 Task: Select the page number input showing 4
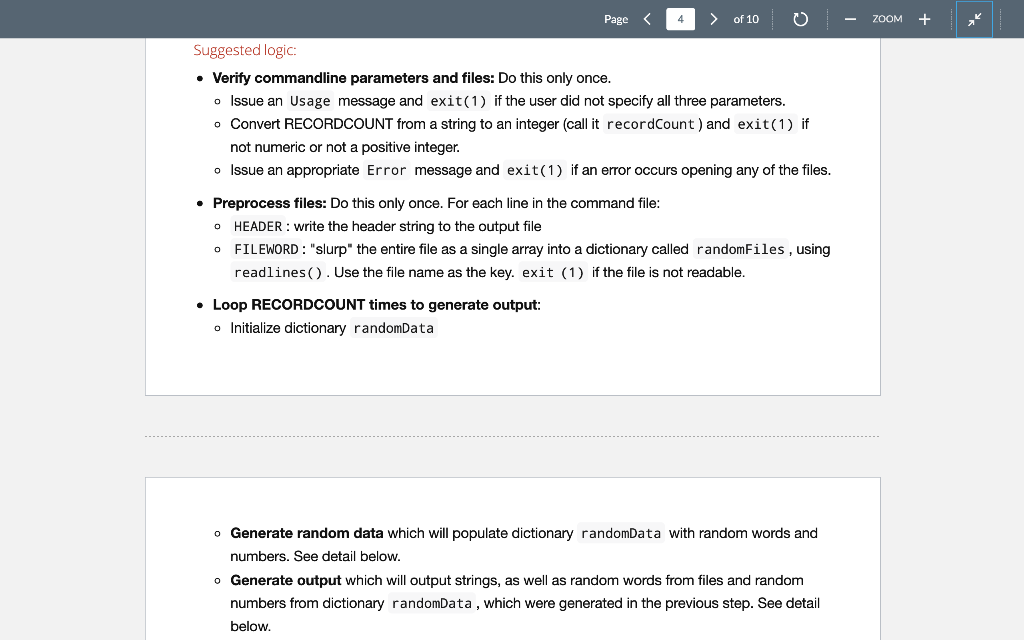click(680, 18)
